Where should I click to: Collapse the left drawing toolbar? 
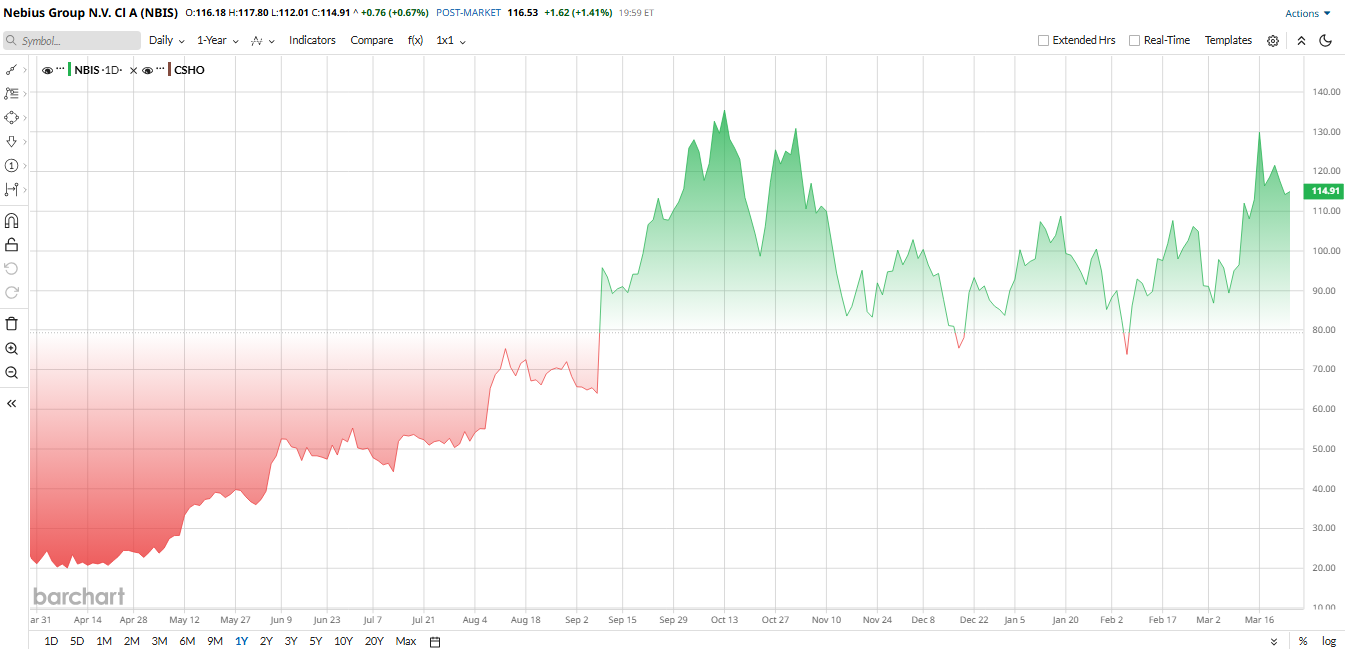(12, 403)
